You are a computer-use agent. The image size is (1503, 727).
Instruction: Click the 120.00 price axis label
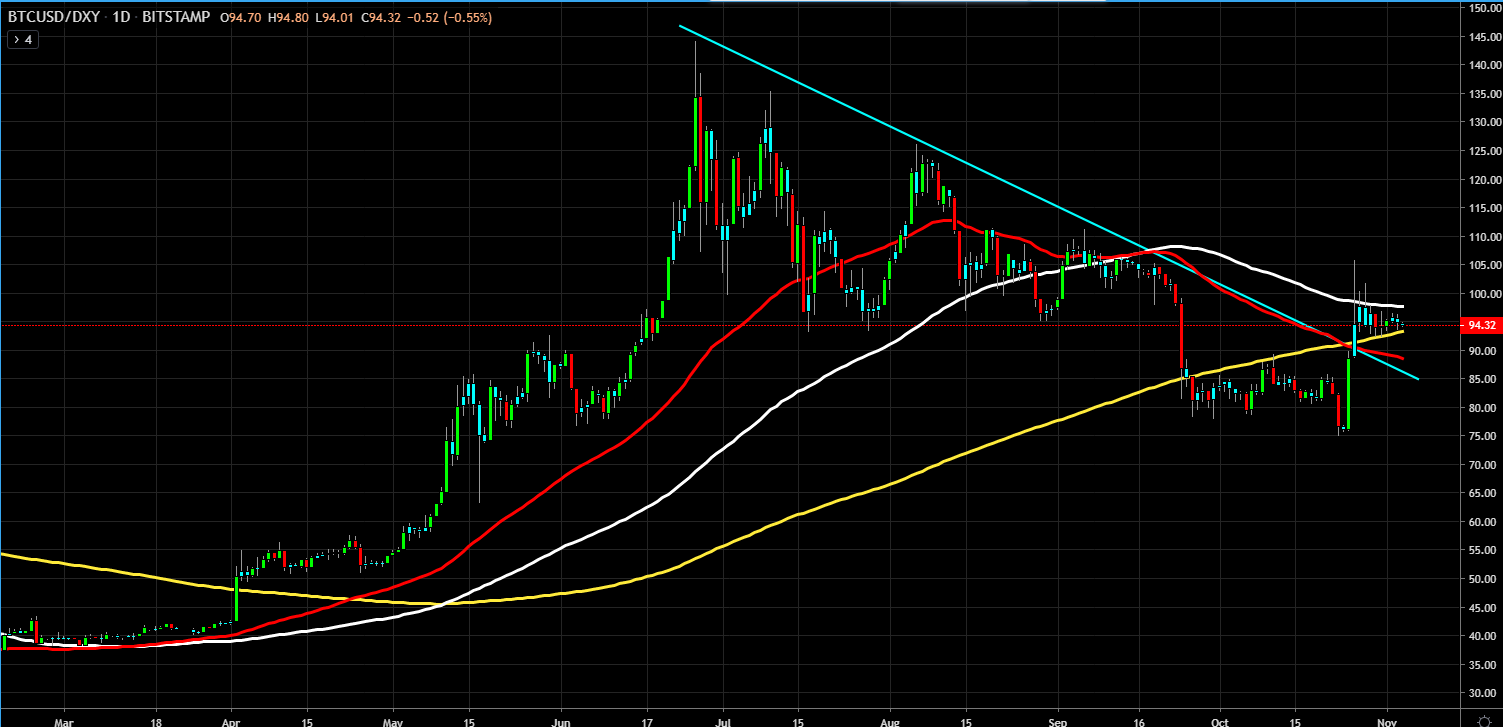pos(1483,180)
